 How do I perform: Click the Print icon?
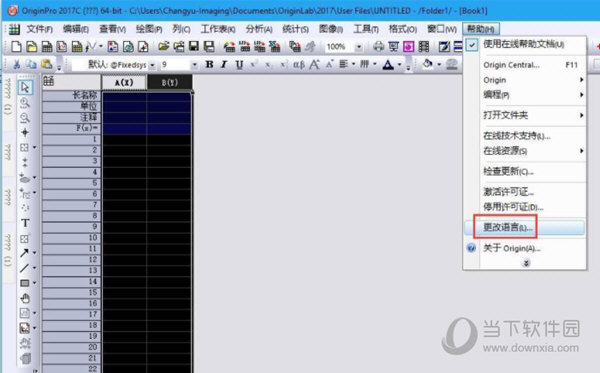point(378,47)
